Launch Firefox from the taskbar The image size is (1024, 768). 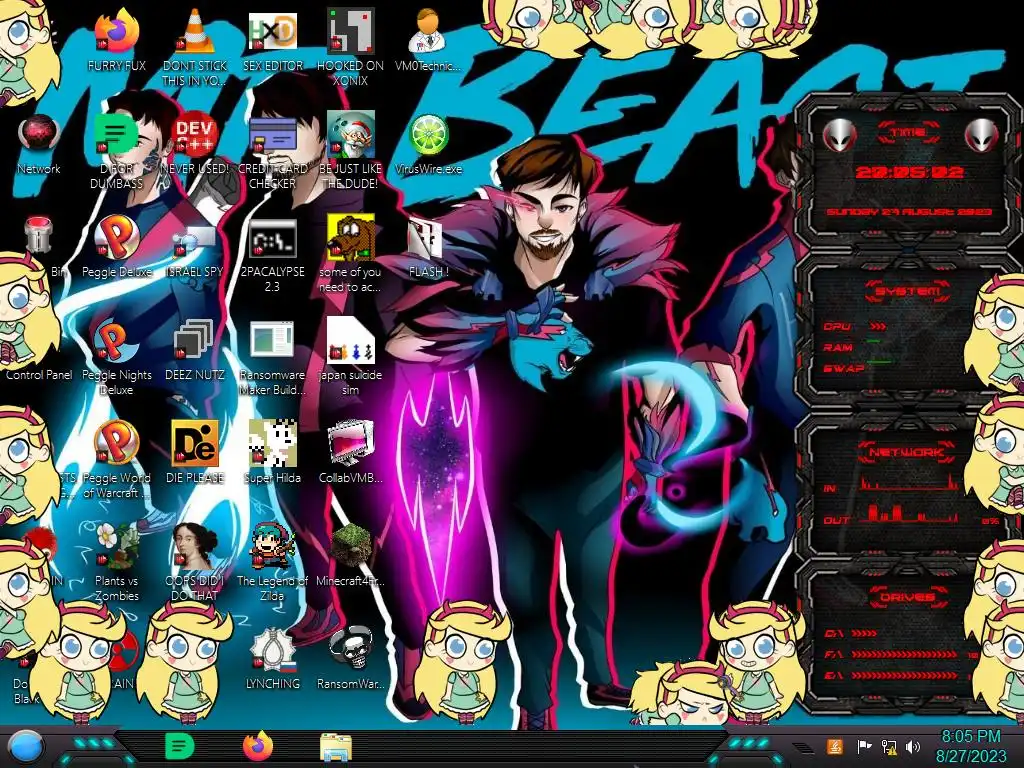(x=258, y=746)
